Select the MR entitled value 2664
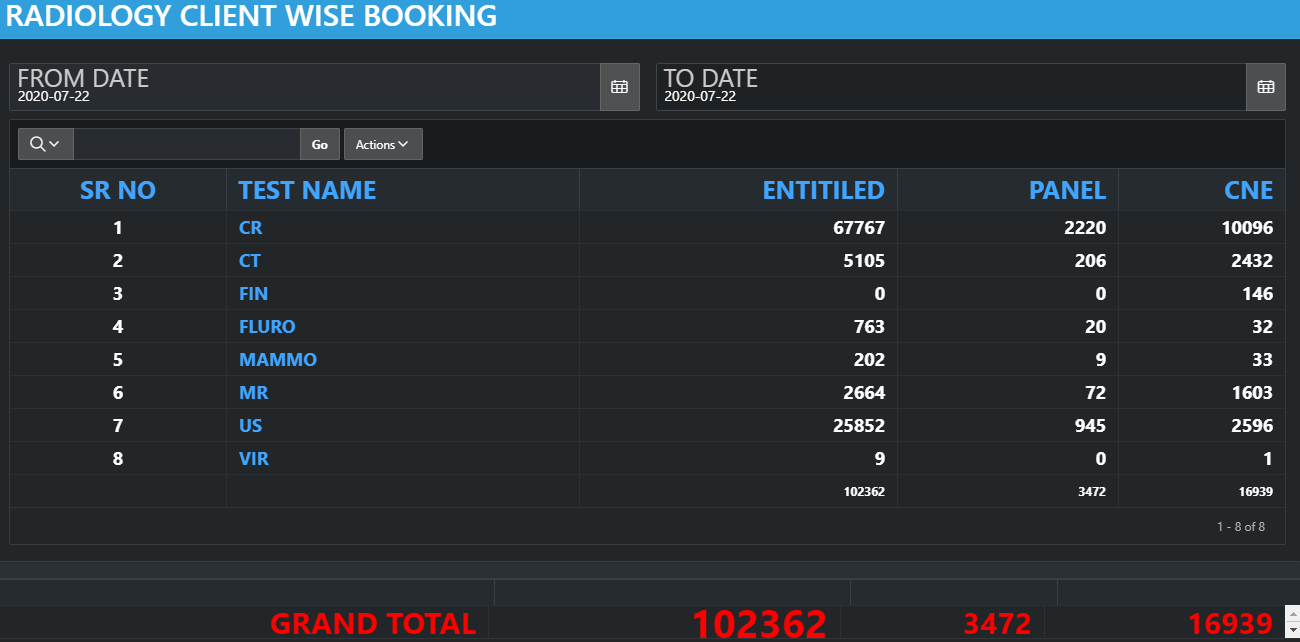 click(864, 393)
